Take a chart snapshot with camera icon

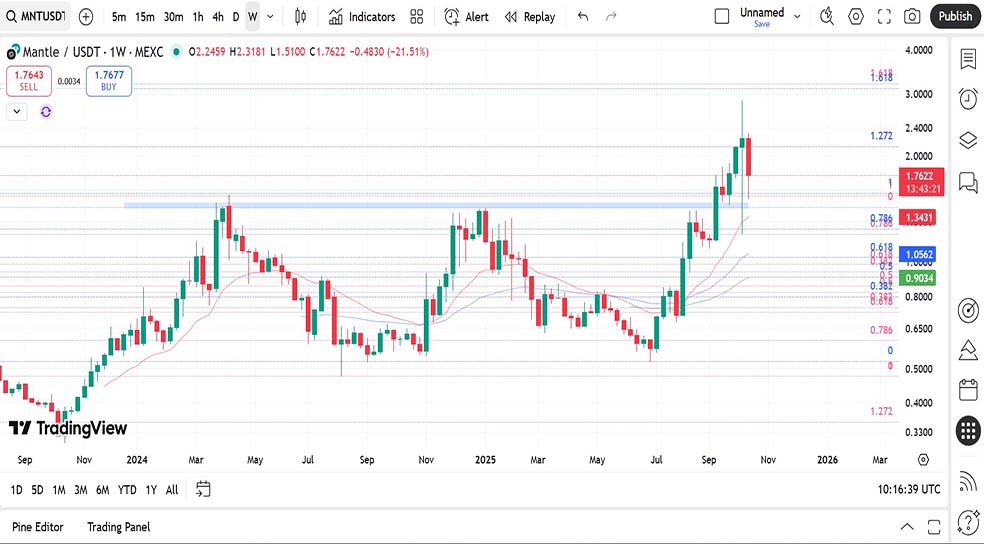[x=912, y=16]
